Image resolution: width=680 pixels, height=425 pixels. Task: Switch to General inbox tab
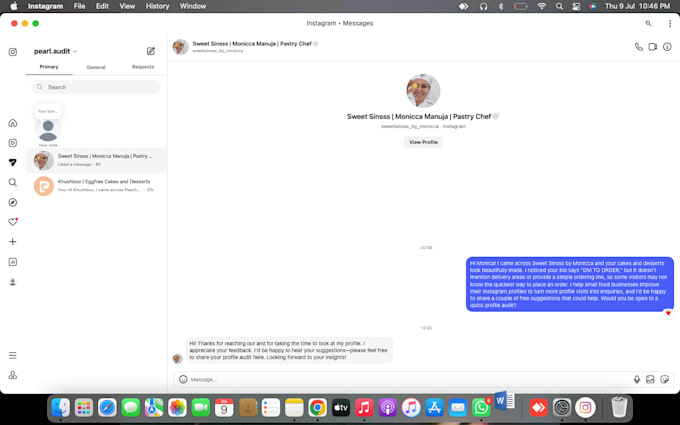click(96, 67)
